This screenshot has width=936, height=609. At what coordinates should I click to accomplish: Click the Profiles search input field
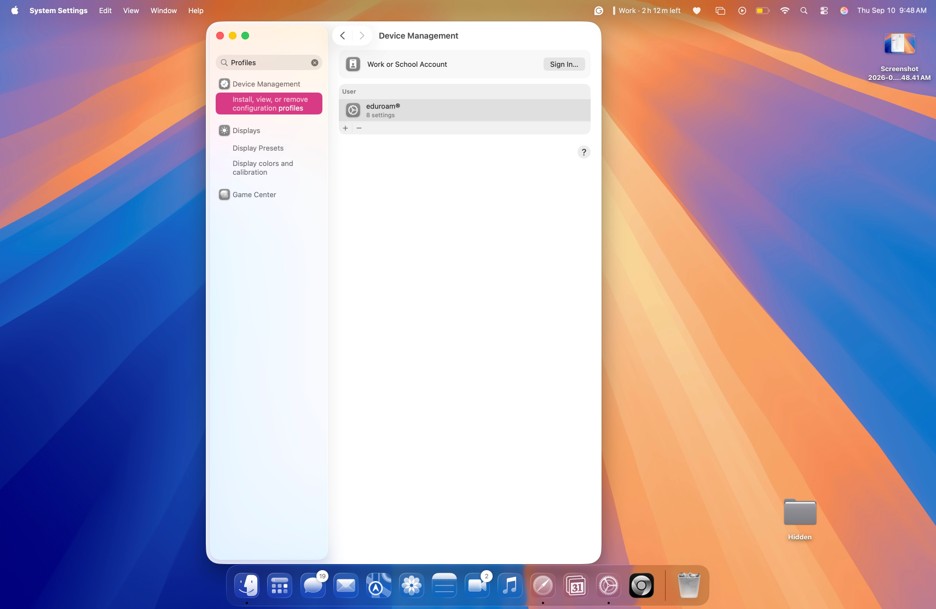coord(269,63)
